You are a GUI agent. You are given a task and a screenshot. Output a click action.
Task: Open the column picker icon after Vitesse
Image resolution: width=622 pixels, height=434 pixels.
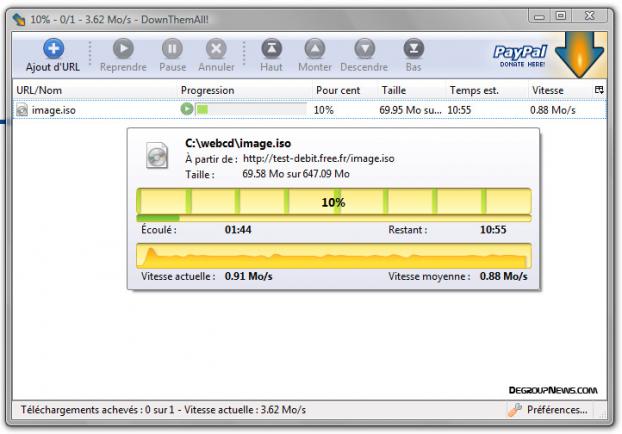click(x=599, y=90)
